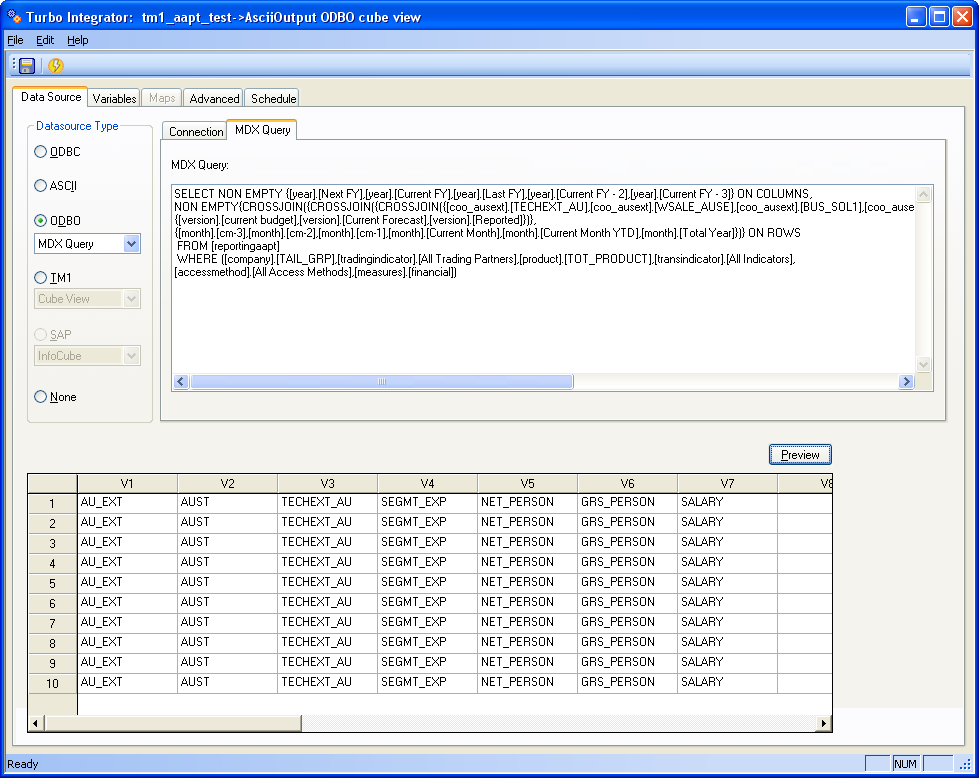979x778 pixels.
Task: Click the Run process lightning icon
Action: coord(56,66)
